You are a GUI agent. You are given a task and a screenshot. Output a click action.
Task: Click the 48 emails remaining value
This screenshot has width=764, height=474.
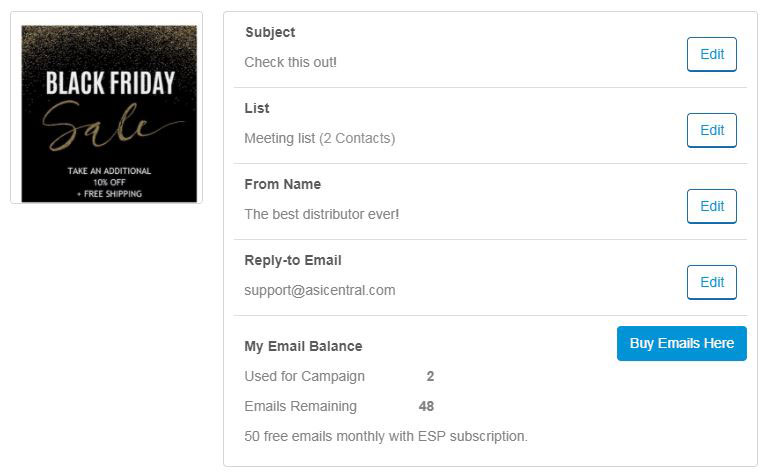coord(426,406)
